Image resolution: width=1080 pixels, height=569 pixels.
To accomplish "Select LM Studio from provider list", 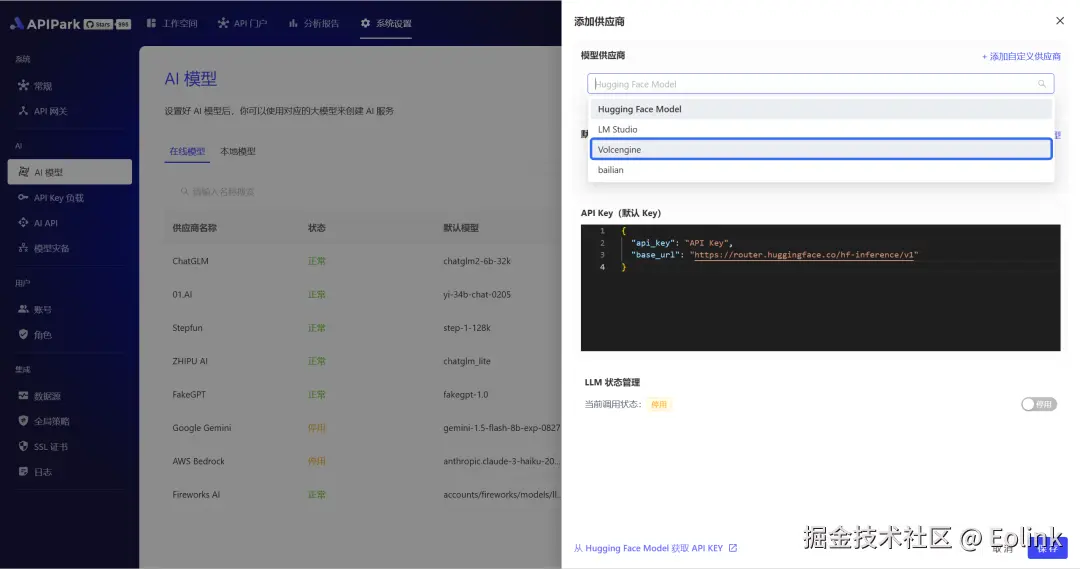I will (821, 130).
